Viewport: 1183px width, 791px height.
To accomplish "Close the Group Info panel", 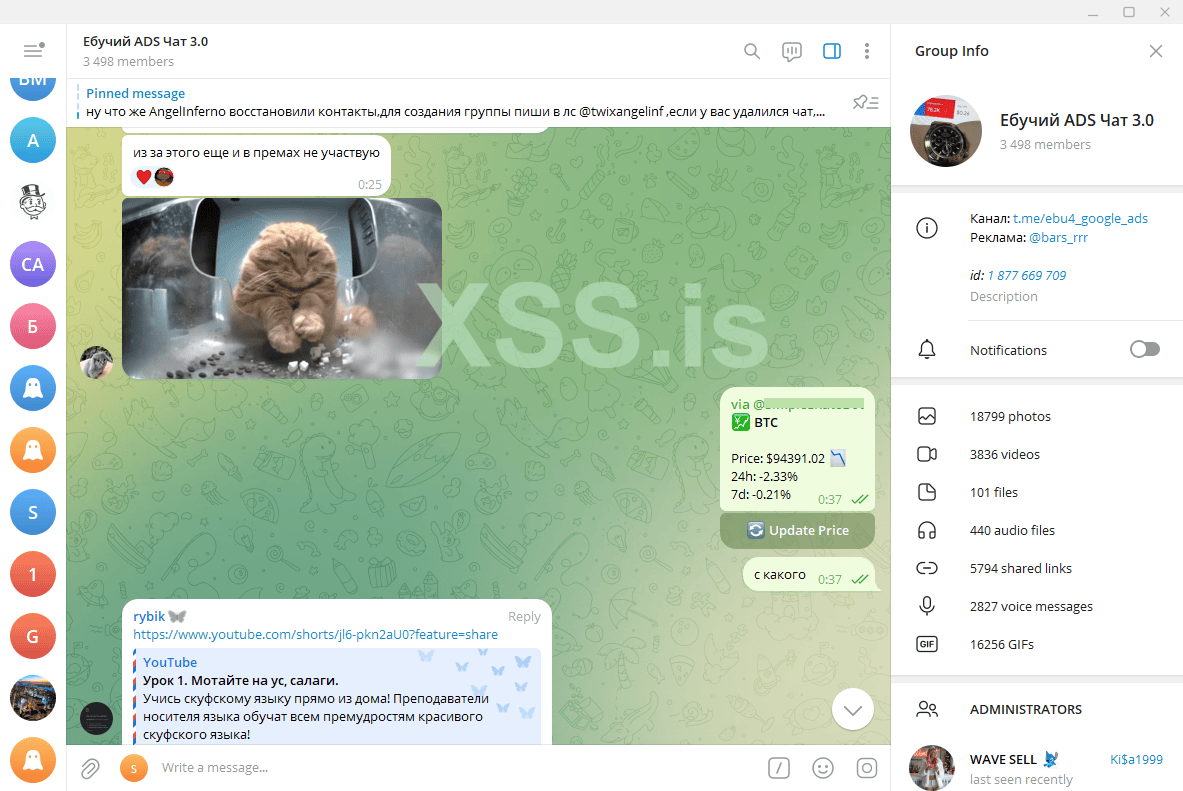I will (x=1155, y=51).
